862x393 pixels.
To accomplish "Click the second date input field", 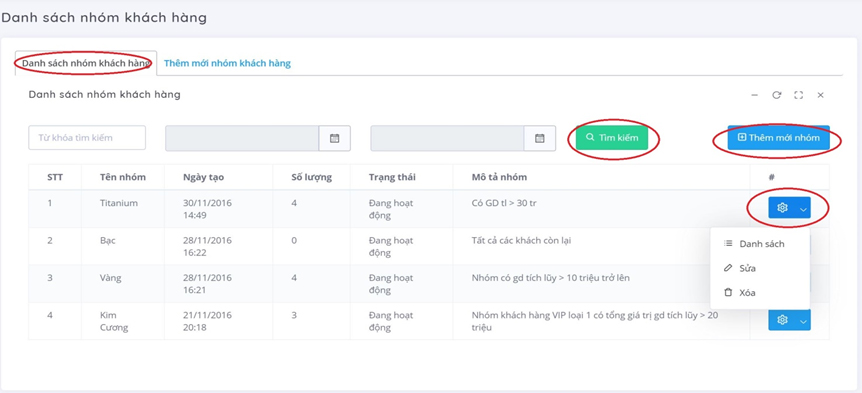I will [x=447, y=138].
